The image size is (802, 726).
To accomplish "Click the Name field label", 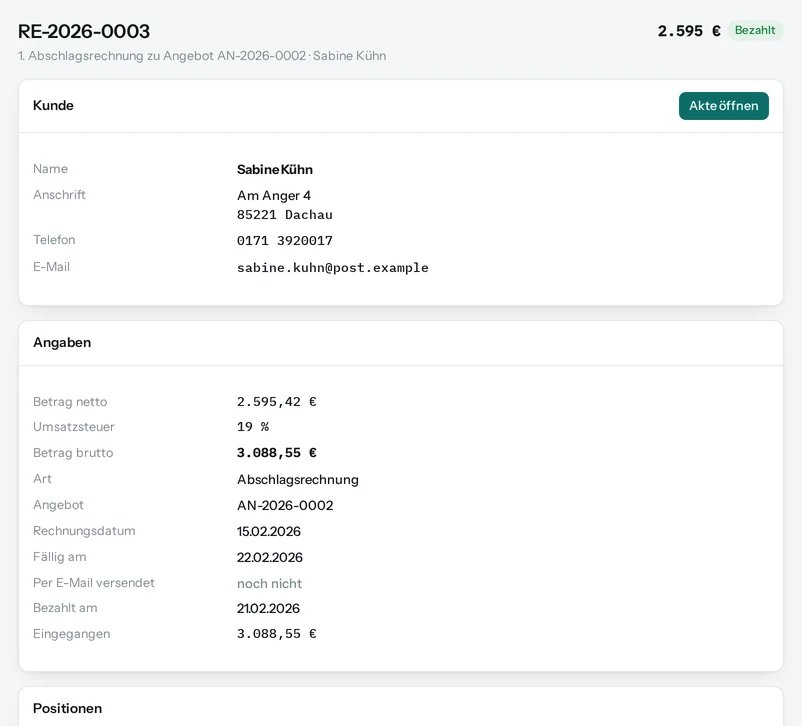I will [50, 169].
